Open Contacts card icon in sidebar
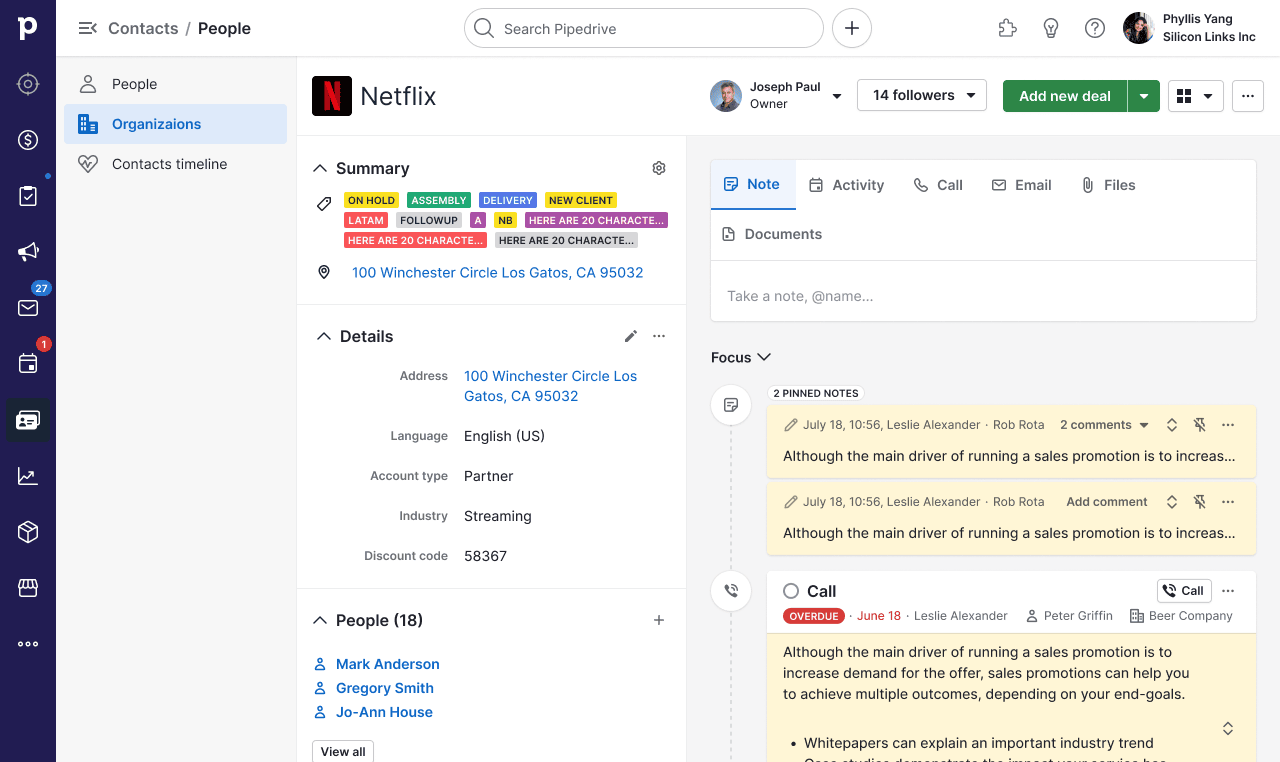 tap(28, 420)
